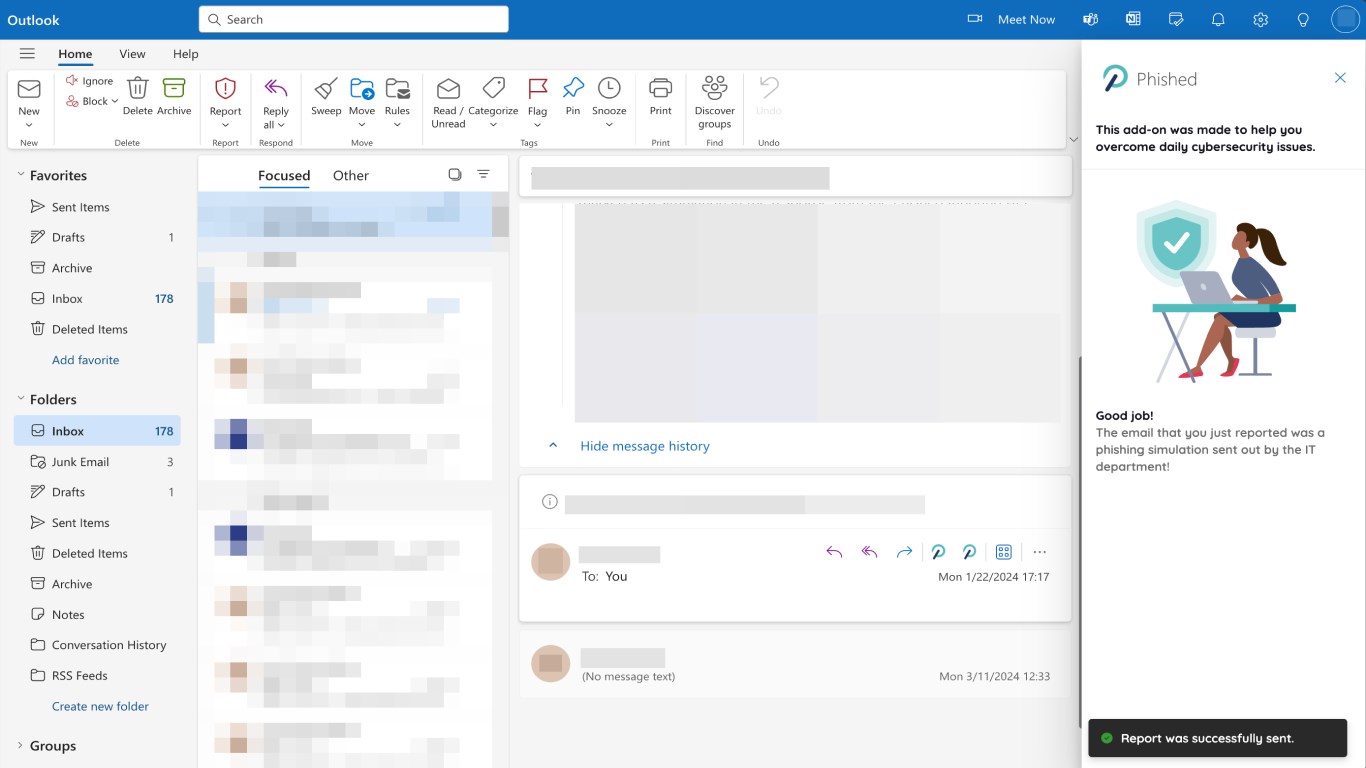The width and height of the screenshot is (1366, 768).
Task: Expand the Report dropdown arrow
Action: tap(225, 125)
